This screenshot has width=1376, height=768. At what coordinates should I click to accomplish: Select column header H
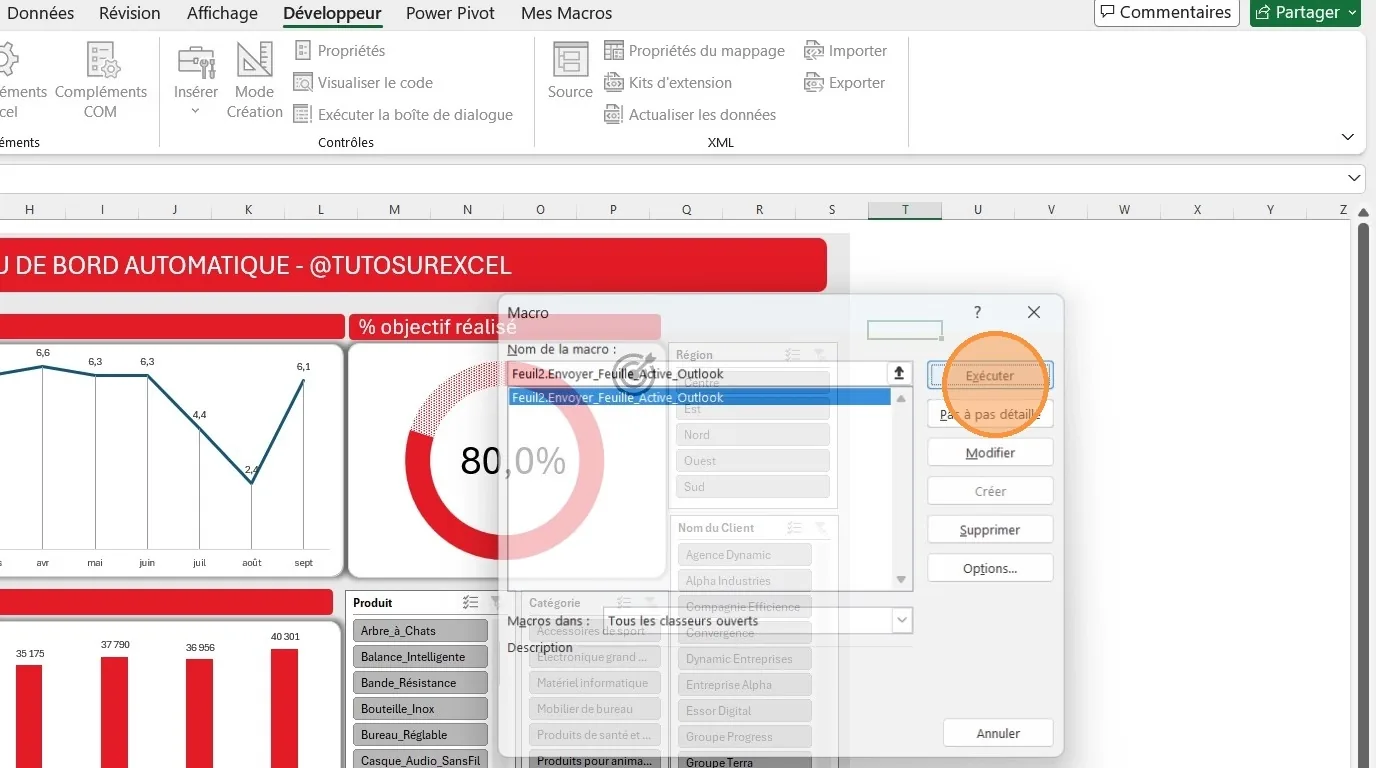tap(29, 210)
